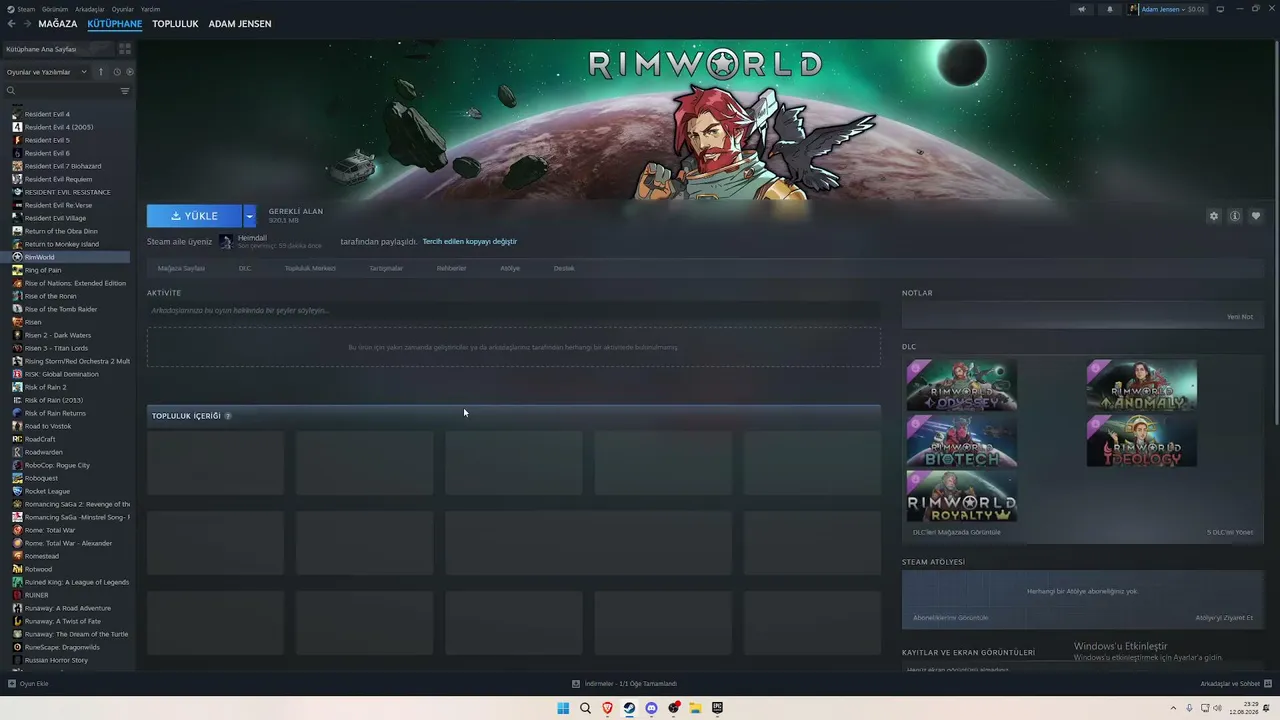Open the Yardım menu
Image resolution: width=1280 pixels, height=720 pixels.
point(151,9)
